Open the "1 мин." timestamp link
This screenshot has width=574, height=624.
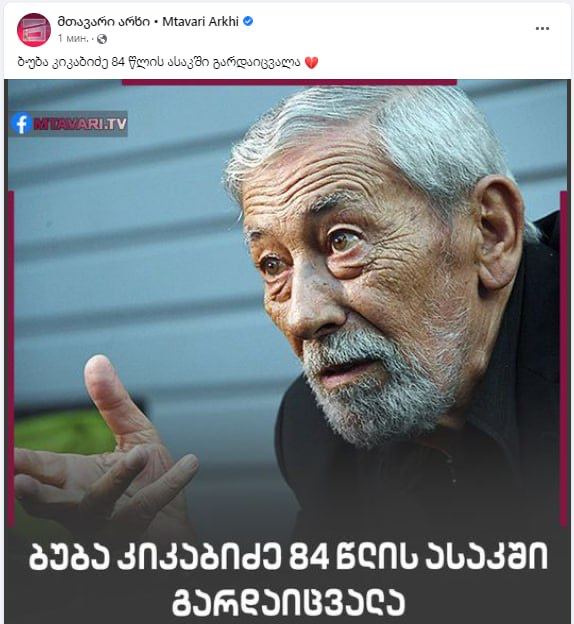[x=73, y=39]
